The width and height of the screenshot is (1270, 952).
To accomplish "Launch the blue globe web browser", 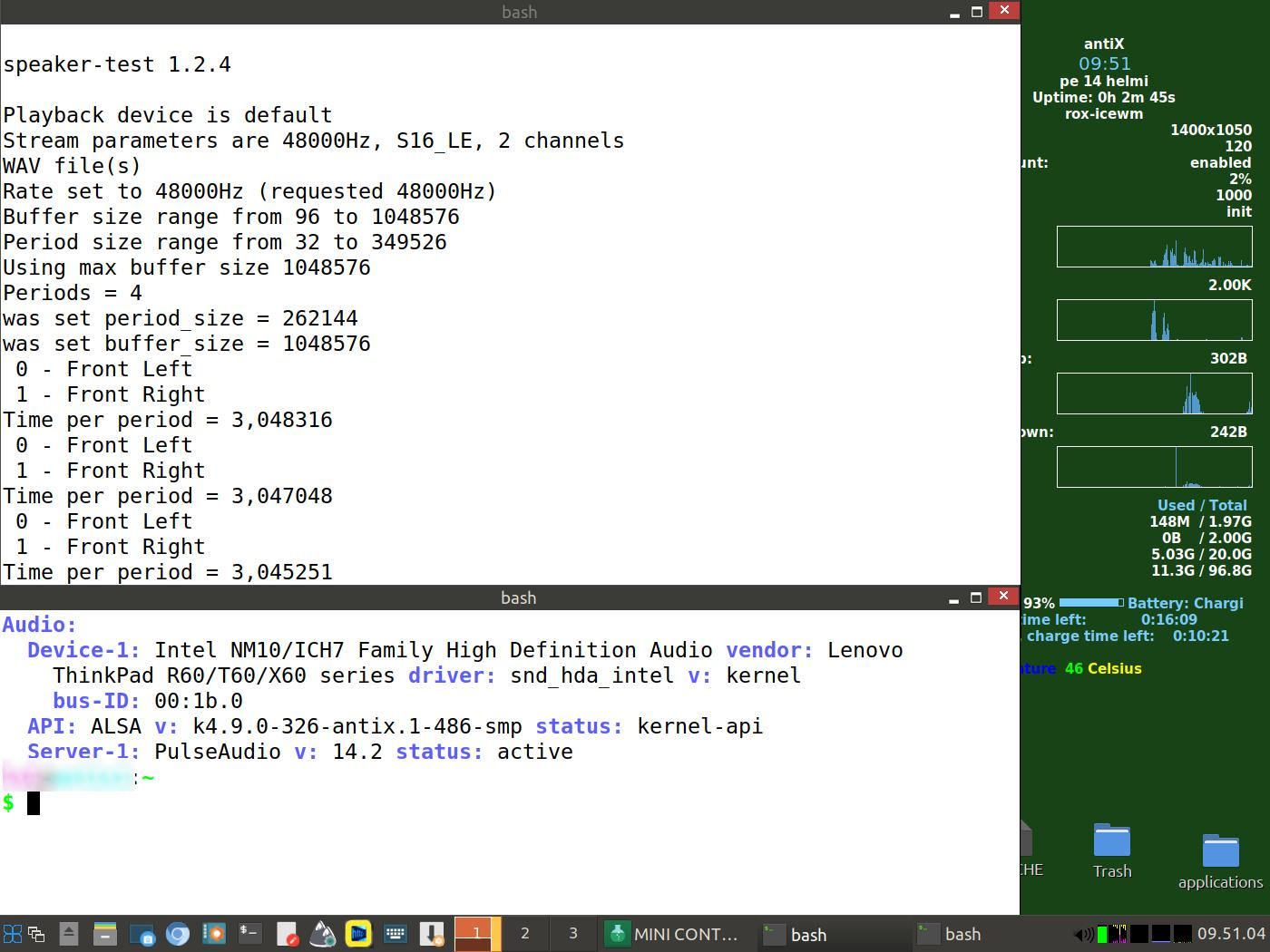I will [178, 934].
